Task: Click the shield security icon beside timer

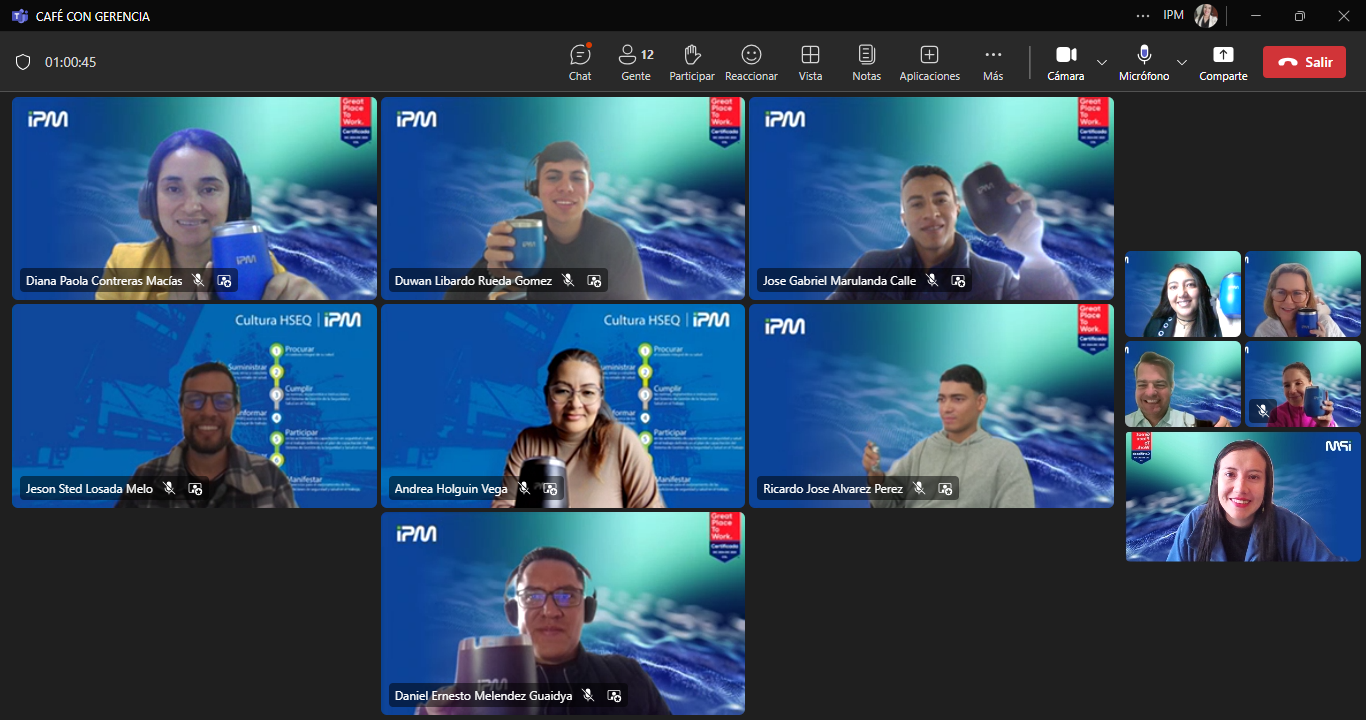Action: tap(23, 62)
